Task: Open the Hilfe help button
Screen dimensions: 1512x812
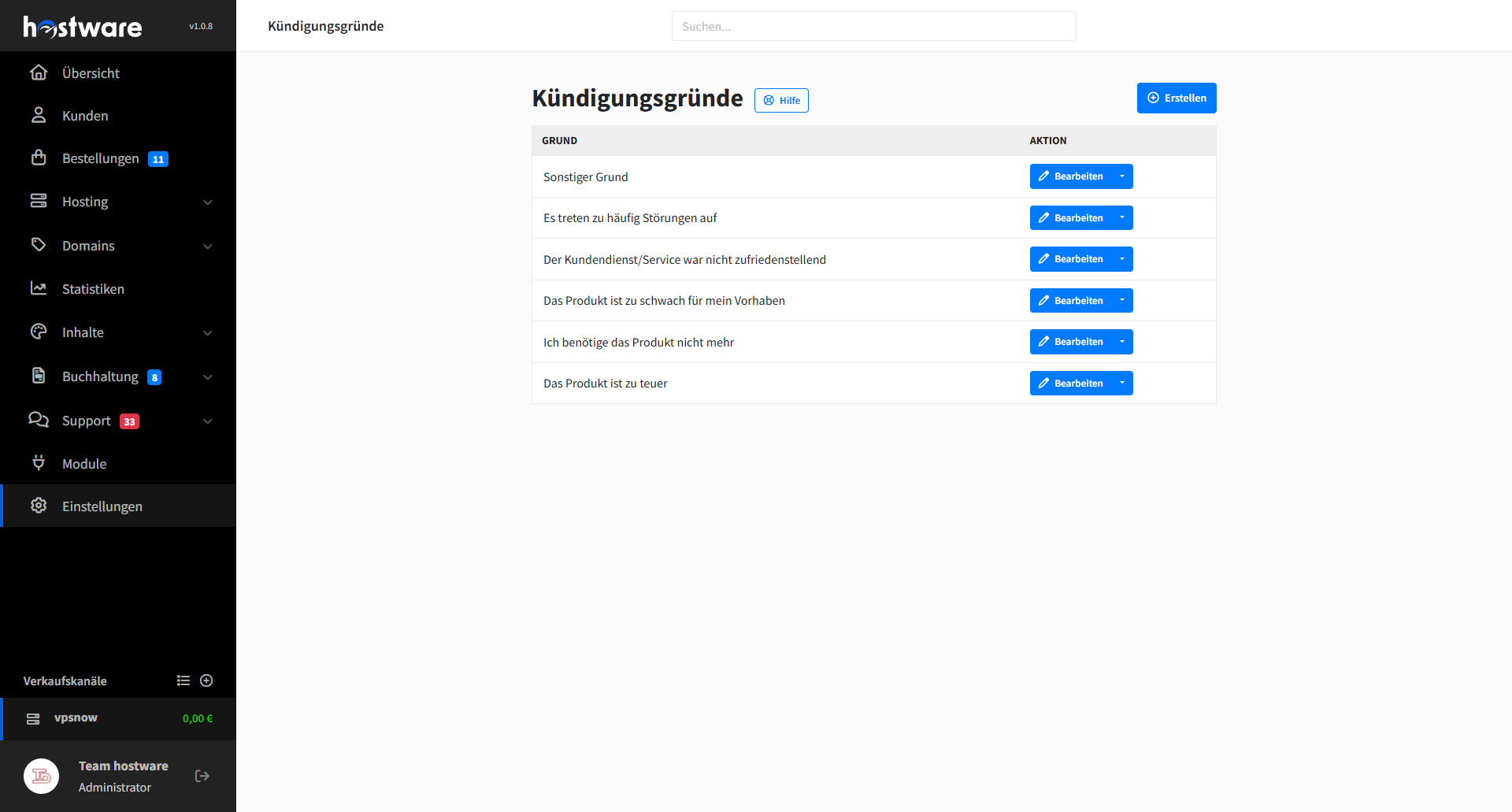Action: [x=781, y=101]
